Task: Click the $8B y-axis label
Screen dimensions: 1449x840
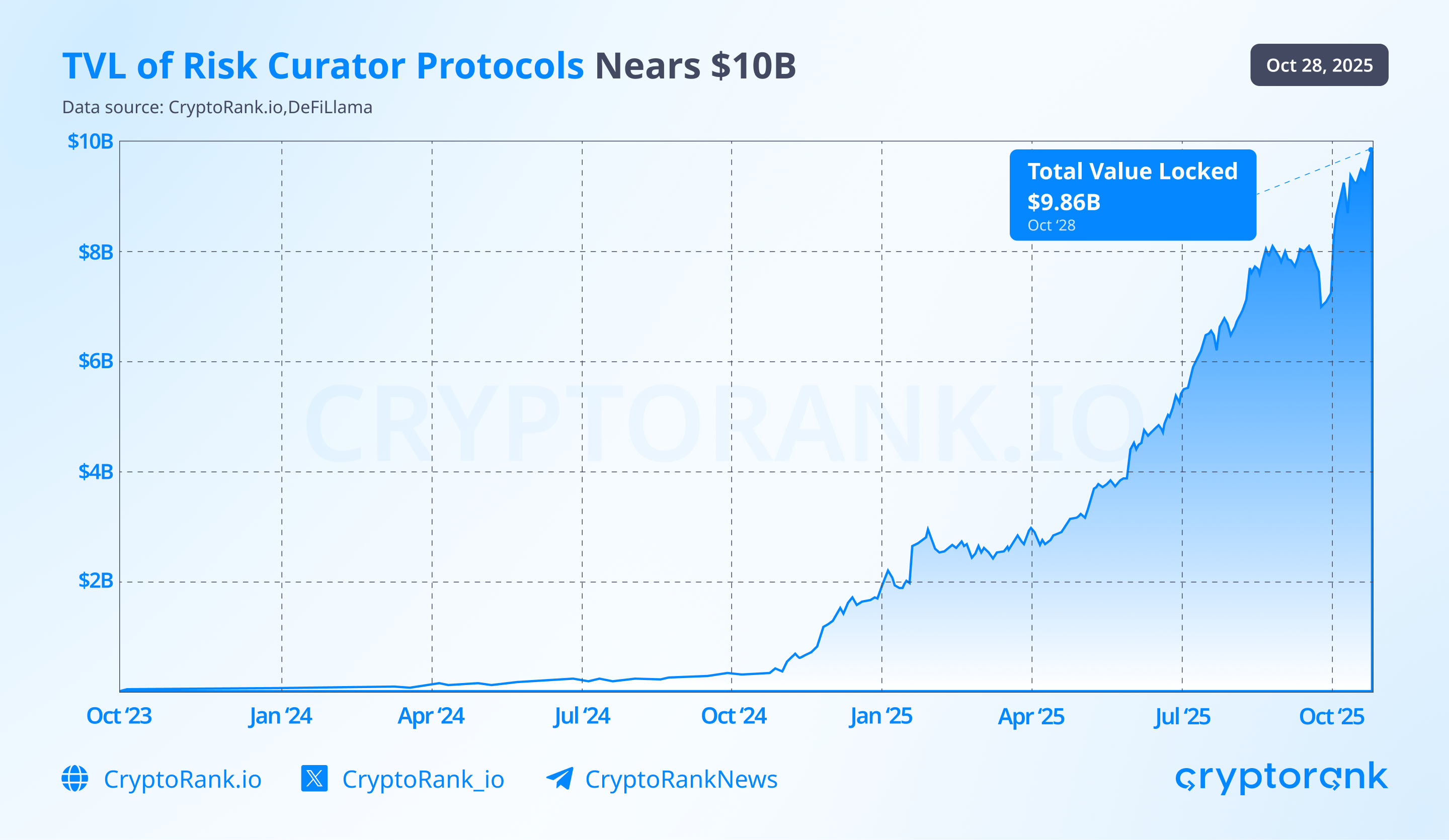Action: click(x=96, y=252)
